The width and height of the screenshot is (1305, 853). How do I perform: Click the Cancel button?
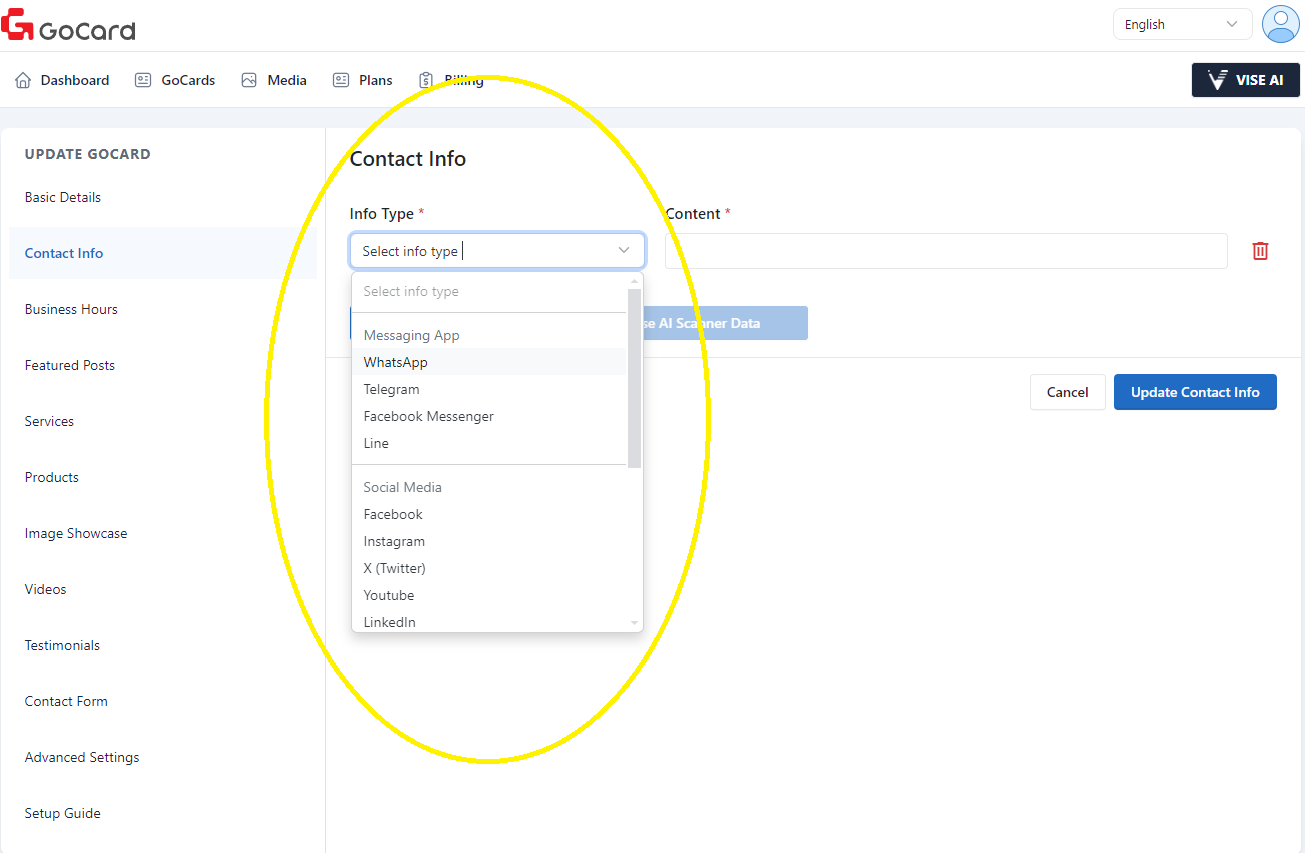1067,392
